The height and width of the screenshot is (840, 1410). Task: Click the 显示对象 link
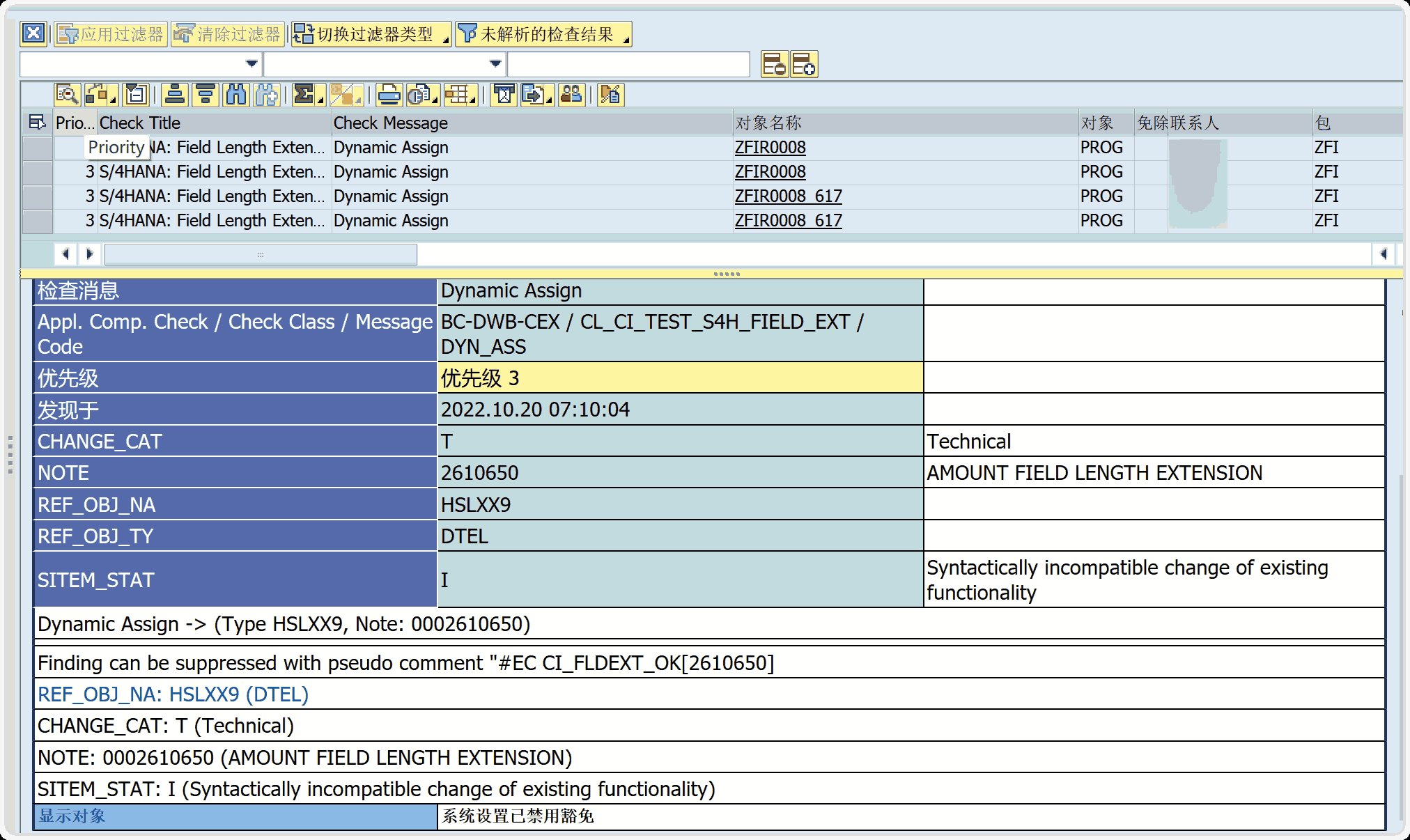pos(72,816)
